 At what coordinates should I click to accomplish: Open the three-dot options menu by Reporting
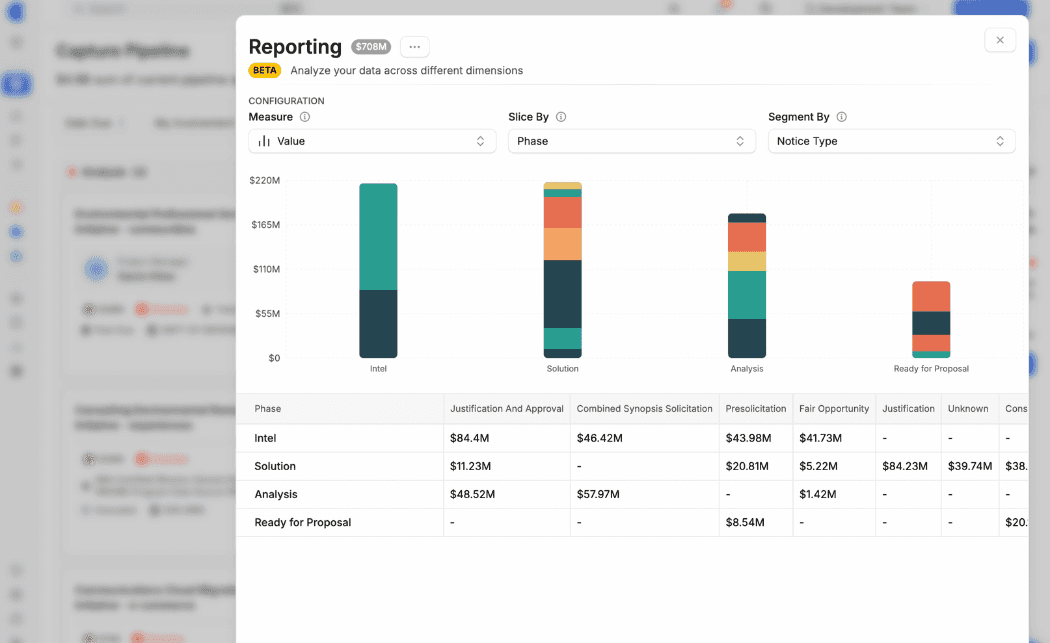[415, 47]
